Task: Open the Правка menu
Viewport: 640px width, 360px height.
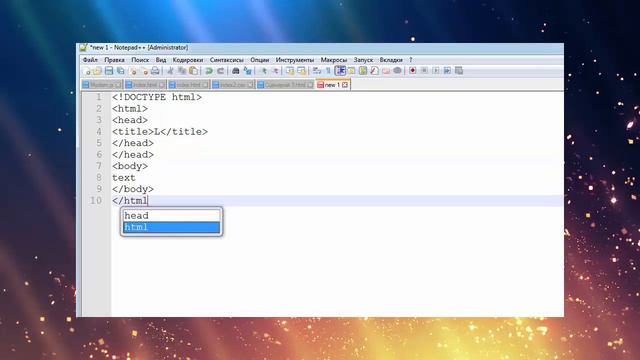Action: (114, 60)
